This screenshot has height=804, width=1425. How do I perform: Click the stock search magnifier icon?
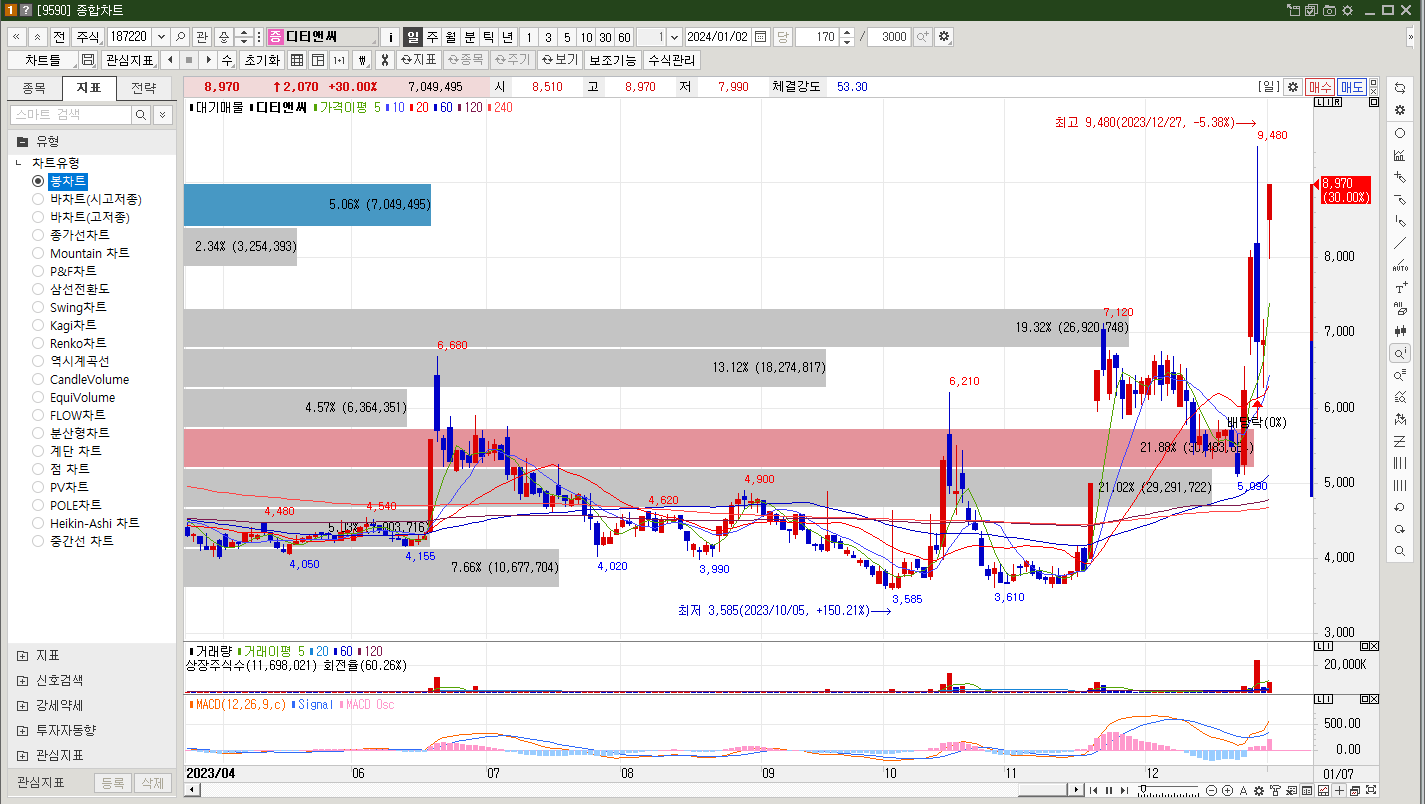(x=180, y=36)
